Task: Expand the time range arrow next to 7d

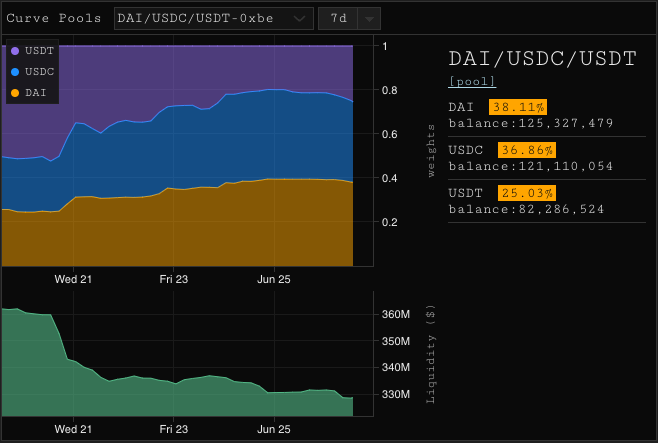Action: [x=369, y=18]
